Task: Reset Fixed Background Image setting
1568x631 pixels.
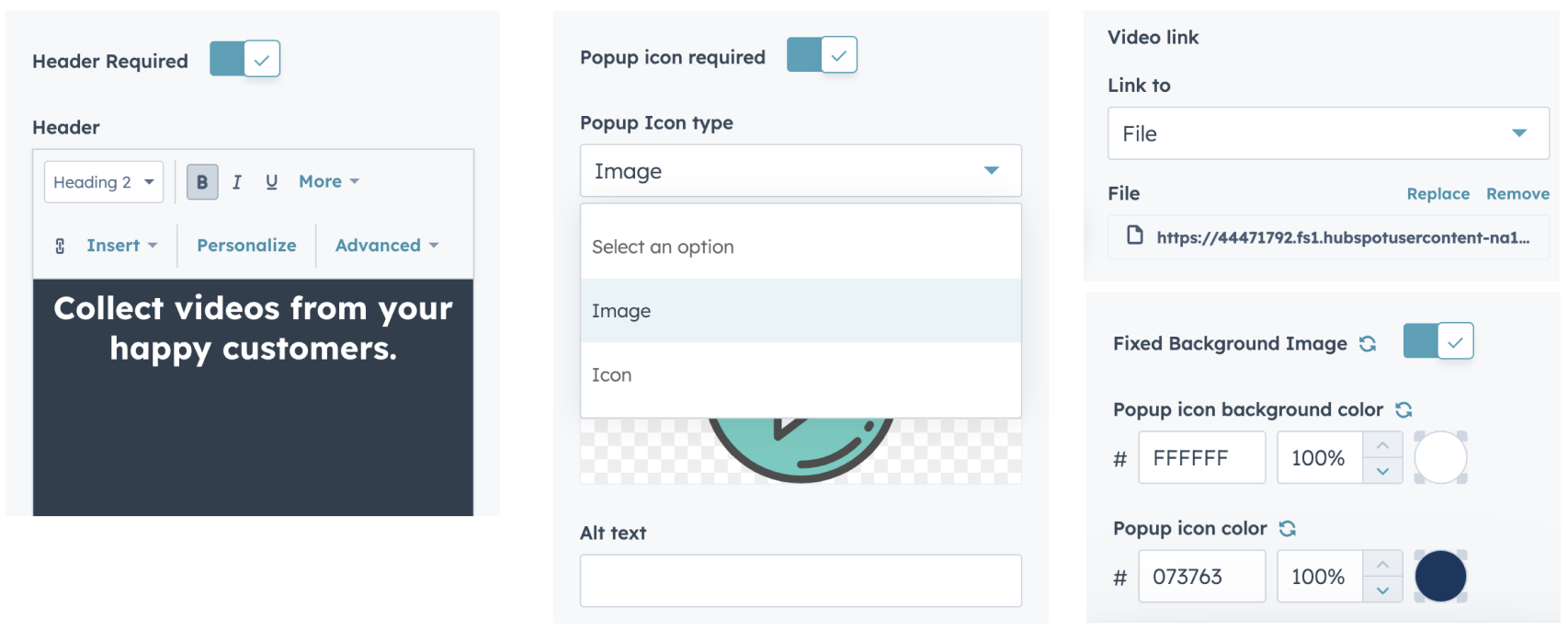Action: [x=1368, y=344]
